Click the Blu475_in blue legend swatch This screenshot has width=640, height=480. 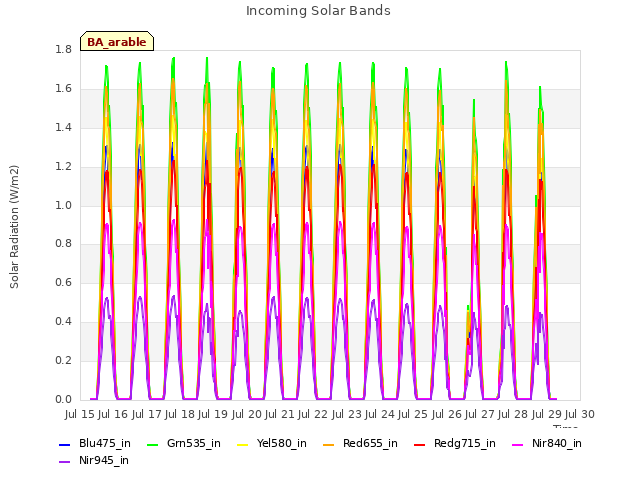tap(64, 444)
